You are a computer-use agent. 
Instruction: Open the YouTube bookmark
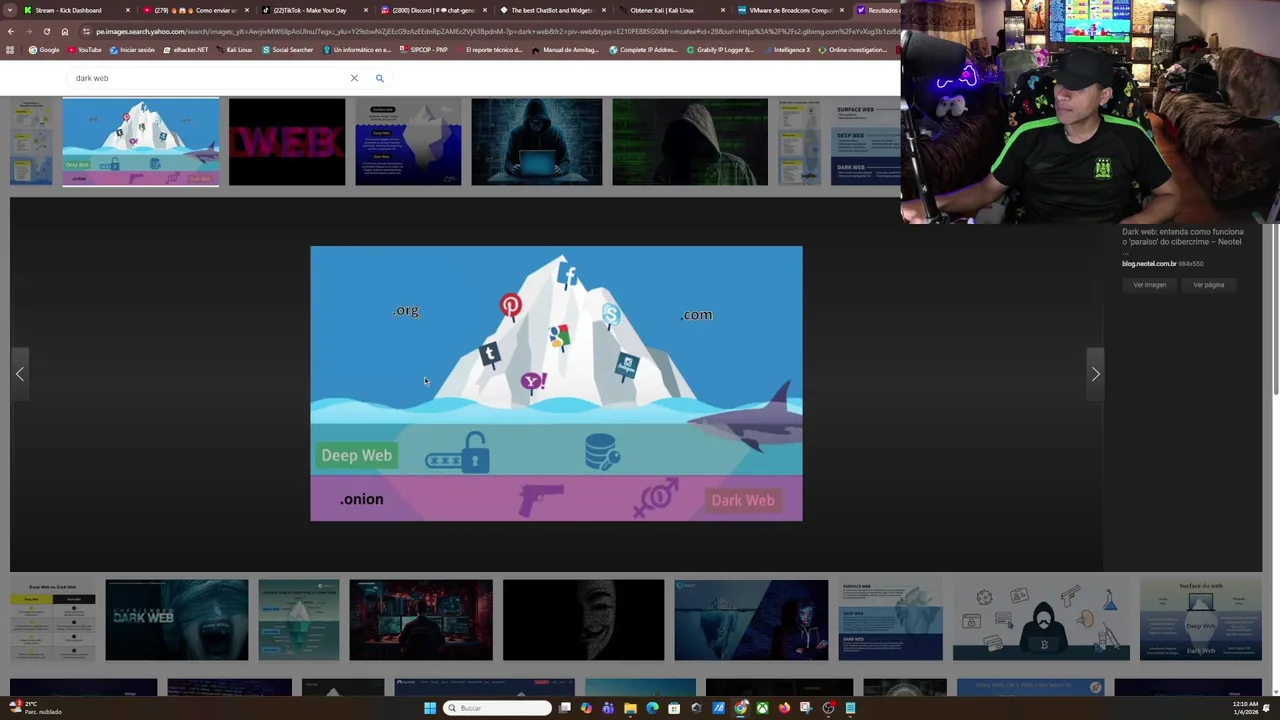85,50
